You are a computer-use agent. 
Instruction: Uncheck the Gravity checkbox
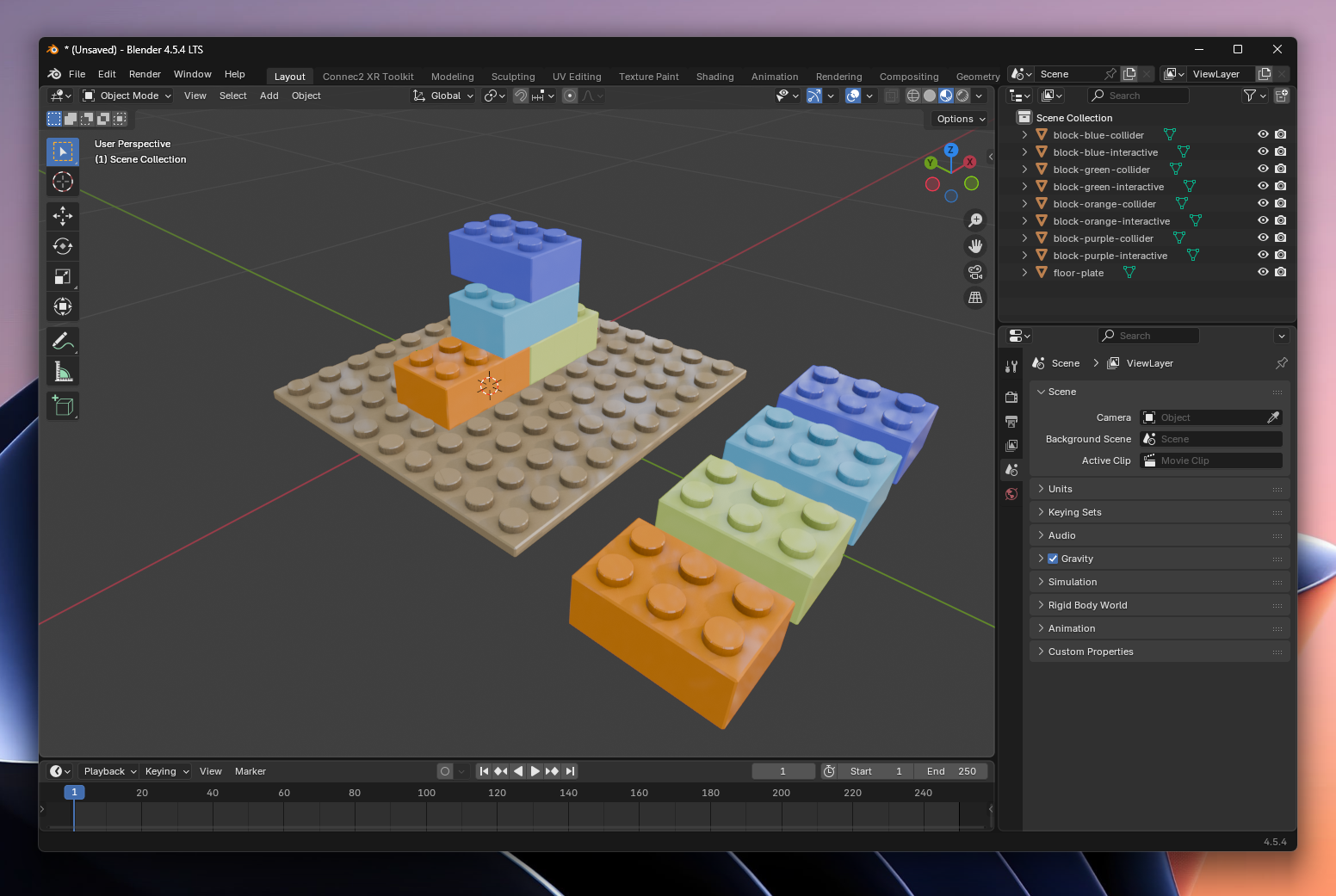click(x=1053, y=559)
